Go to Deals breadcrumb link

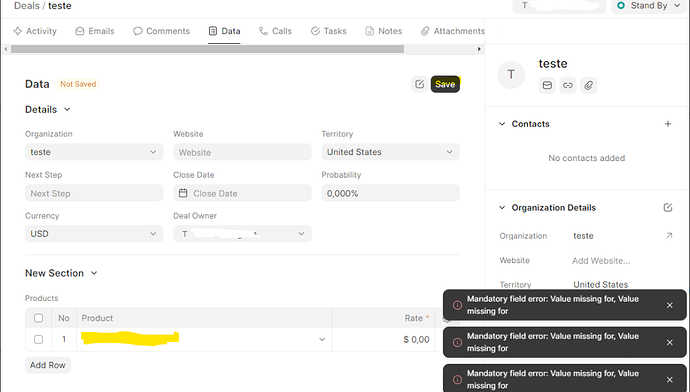coord(26,6)
